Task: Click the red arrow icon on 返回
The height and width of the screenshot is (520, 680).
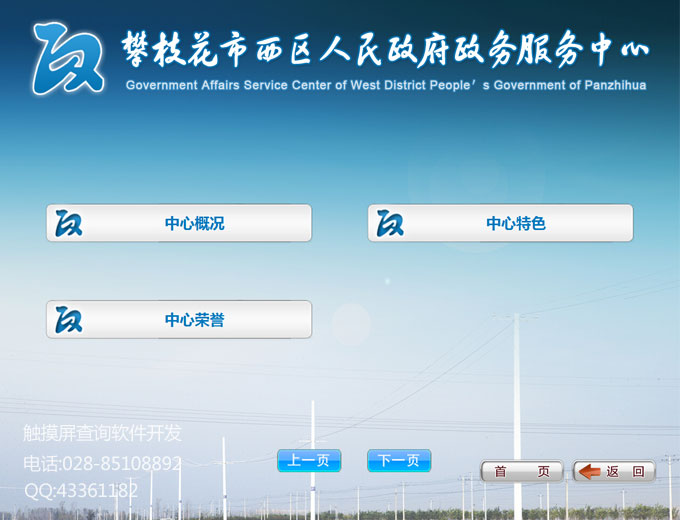Action: coord(590,471)
